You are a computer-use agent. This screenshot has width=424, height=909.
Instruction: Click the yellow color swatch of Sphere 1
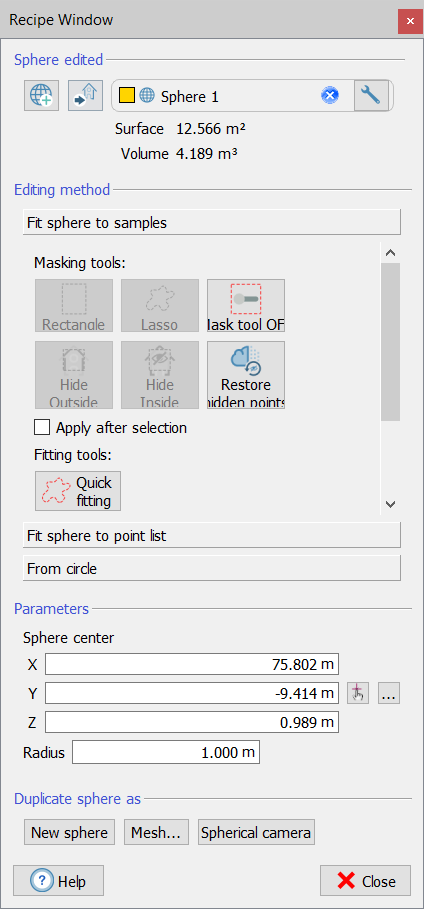[127, 96]
